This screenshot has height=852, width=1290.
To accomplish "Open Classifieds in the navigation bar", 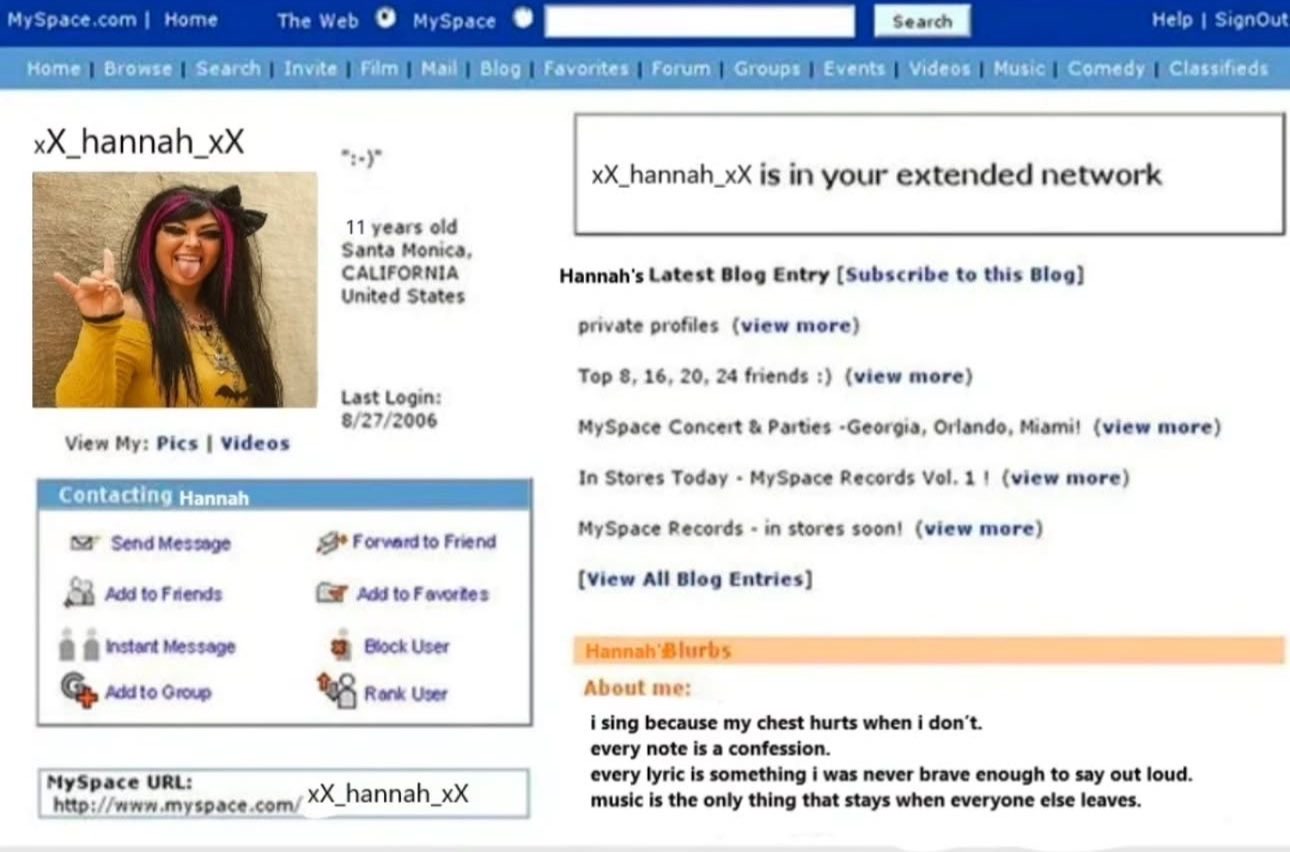I will point(1218,68).
